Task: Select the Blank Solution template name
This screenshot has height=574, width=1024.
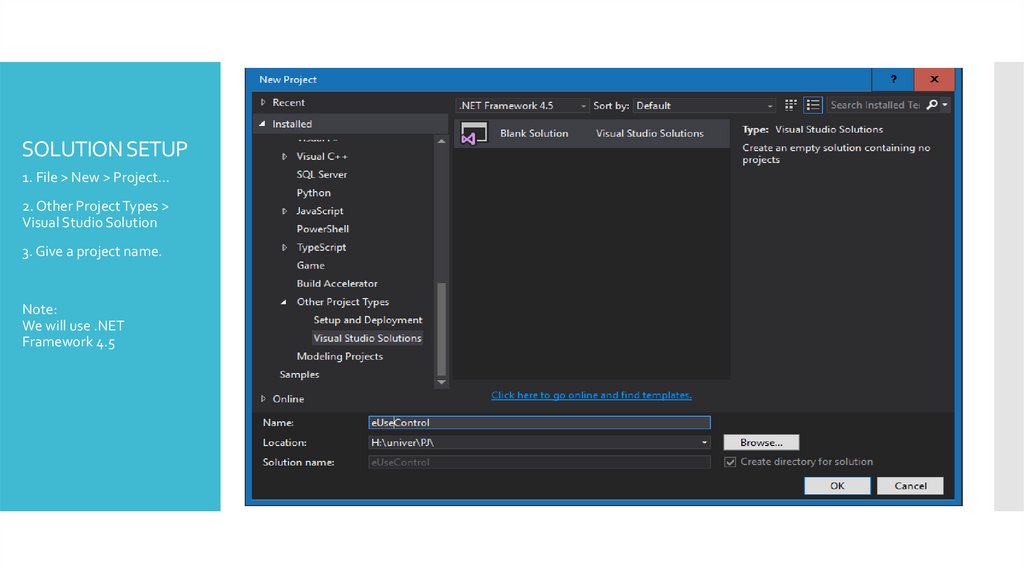Action: coord(534,133)
